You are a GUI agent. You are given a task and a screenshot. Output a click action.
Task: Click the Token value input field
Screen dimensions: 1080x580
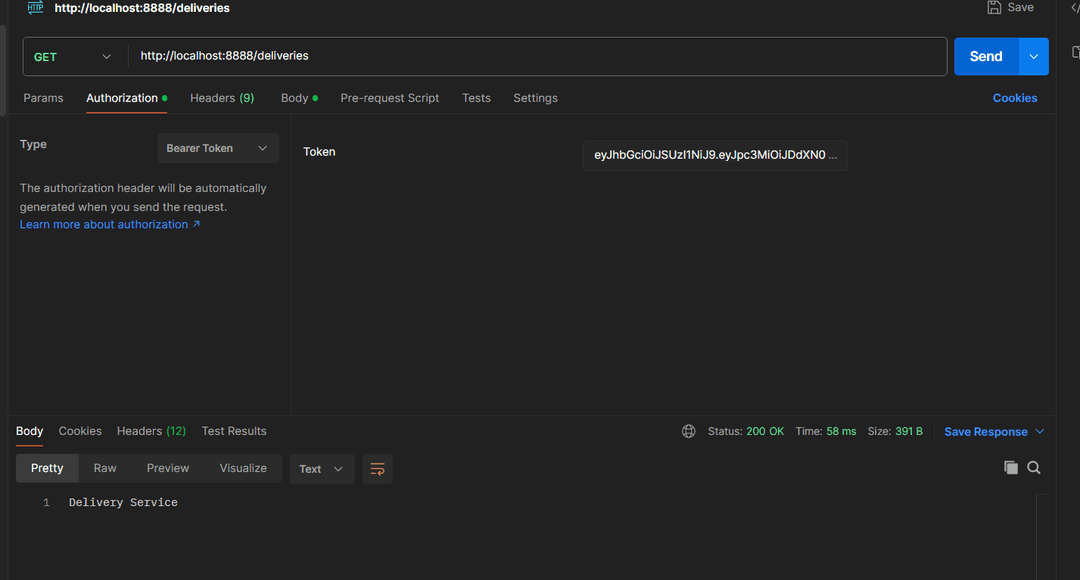[x=714, y=155]
